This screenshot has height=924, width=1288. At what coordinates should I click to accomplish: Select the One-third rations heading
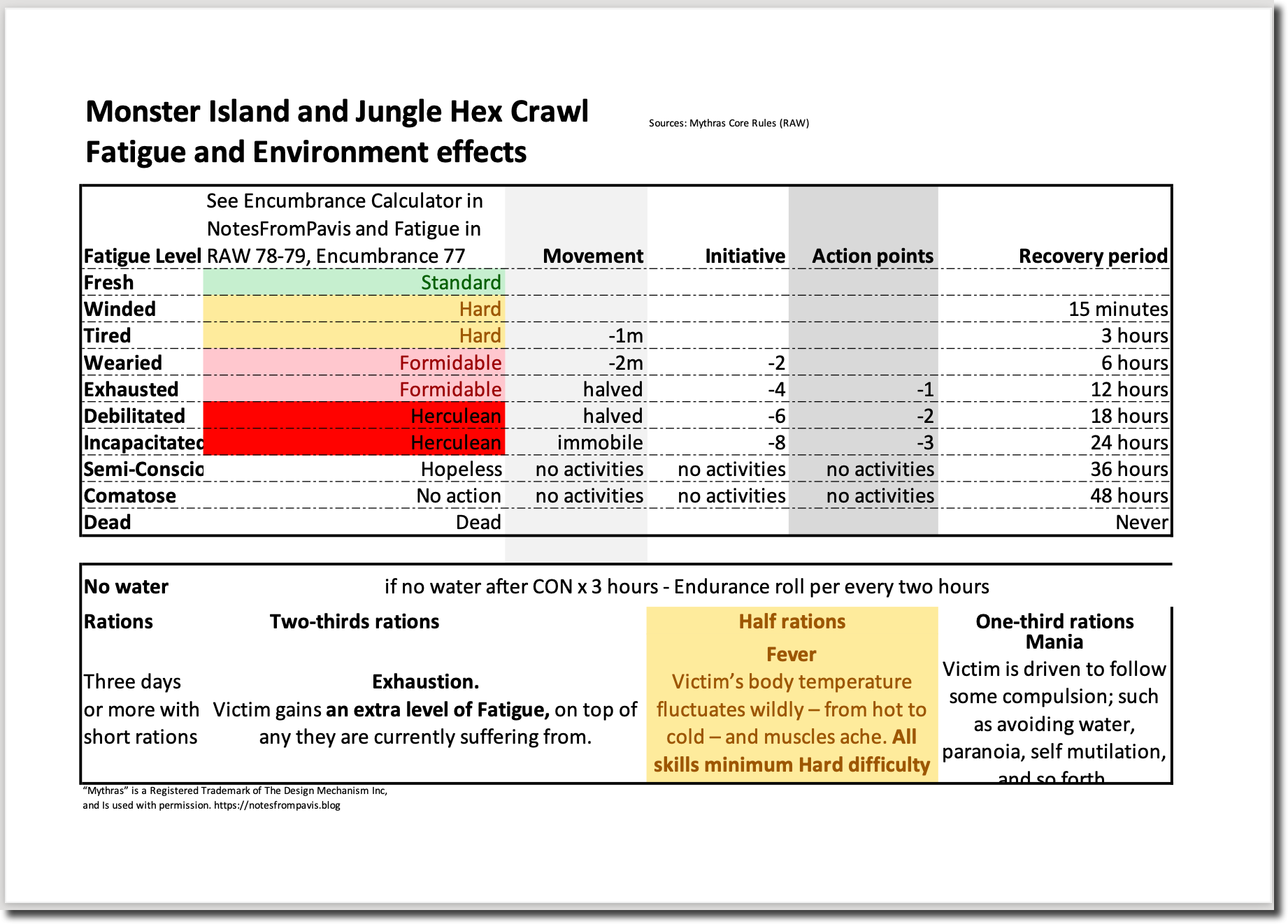[1054, 621]
